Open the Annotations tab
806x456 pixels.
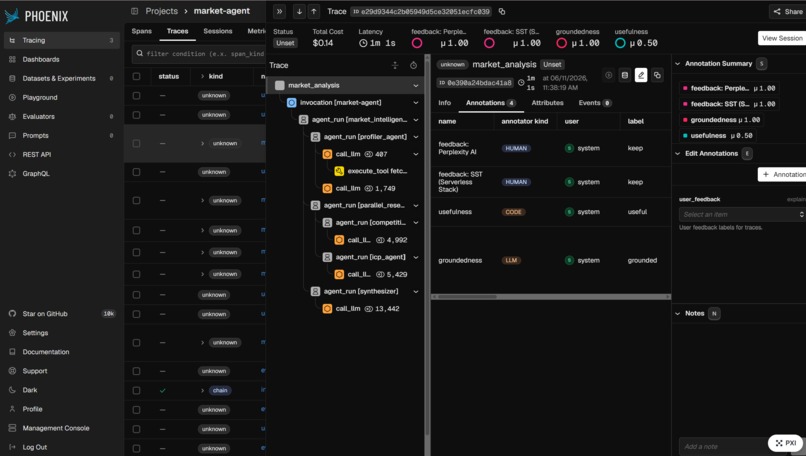pos(491,103)
